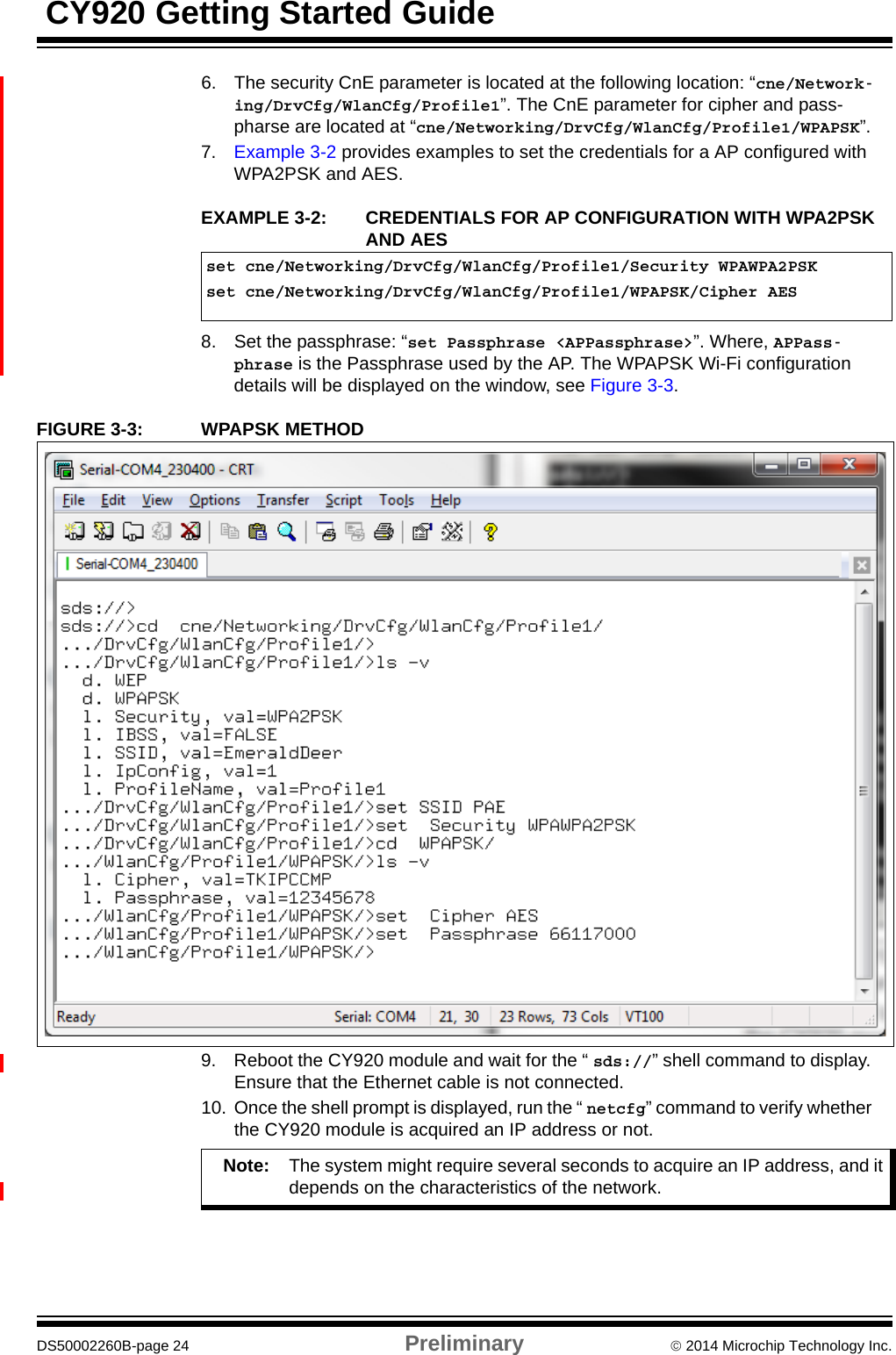Image resolution: width=896 pixels, height=1355 pixels.
Task: Click 'Serial: COM4' in status bar
Action: pyautogui.click(x=375, y=1016)
